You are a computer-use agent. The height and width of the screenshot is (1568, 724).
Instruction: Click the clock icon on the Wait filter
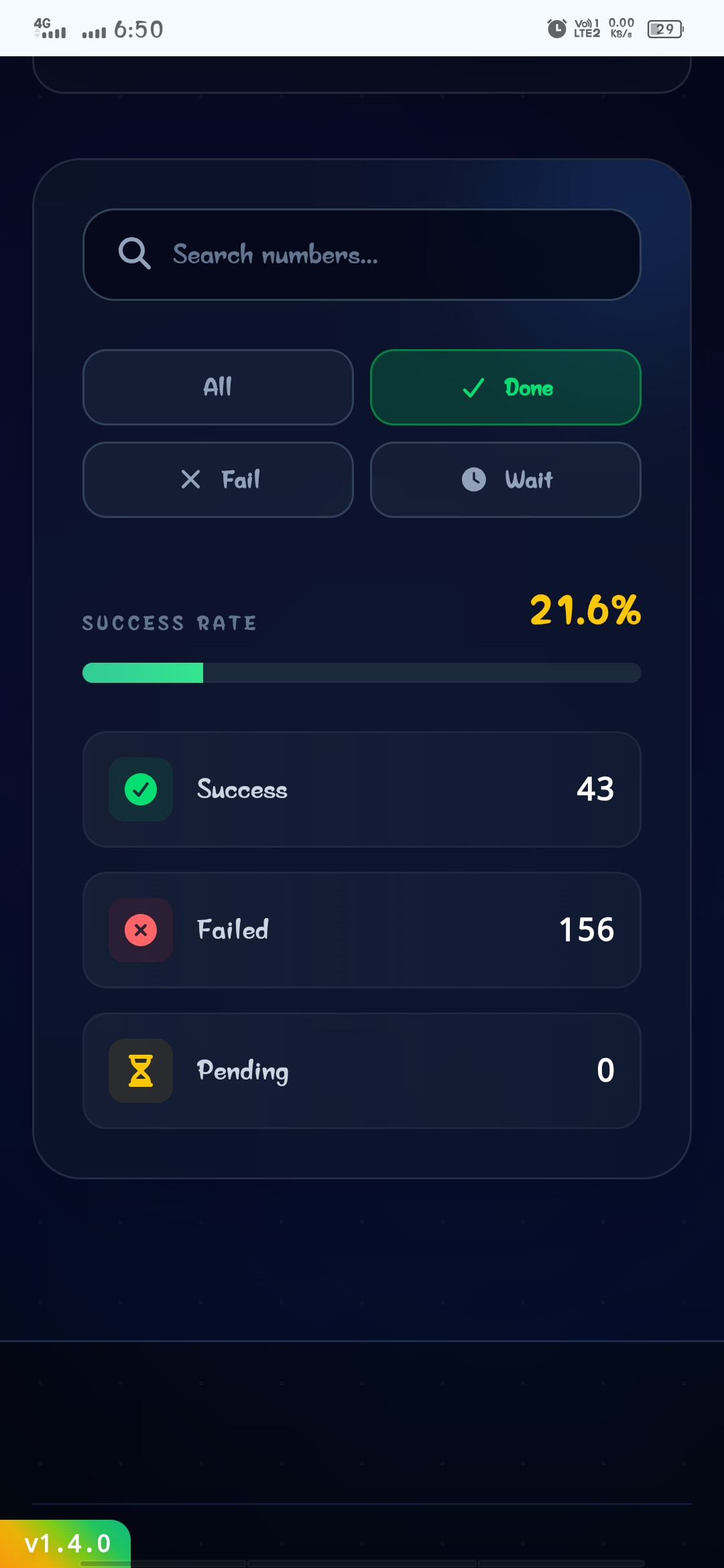coord(474,480)
